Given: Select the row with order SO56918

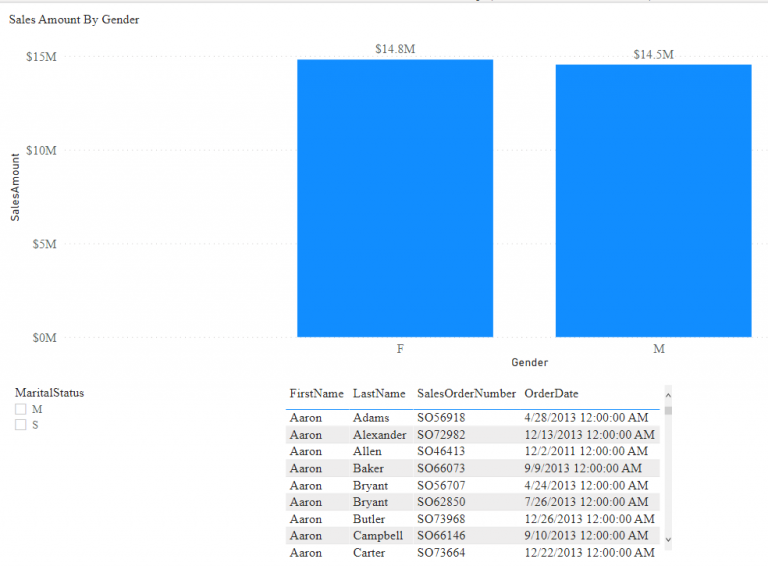Looking at the screenshot, I should [441, 418].
